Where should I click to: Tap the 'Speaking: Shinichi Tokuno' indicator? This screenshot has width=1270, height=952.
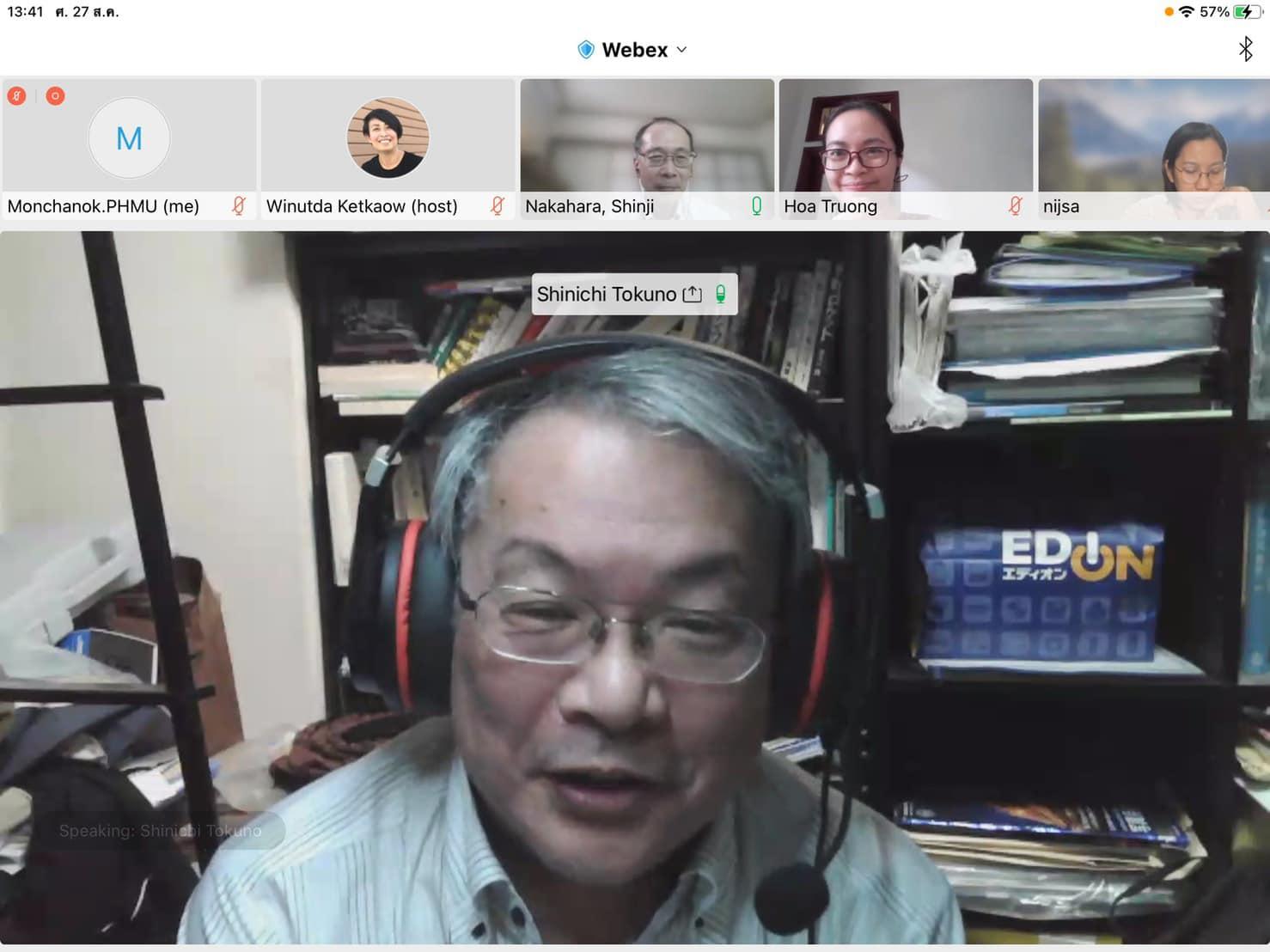[x=161, y=831]
